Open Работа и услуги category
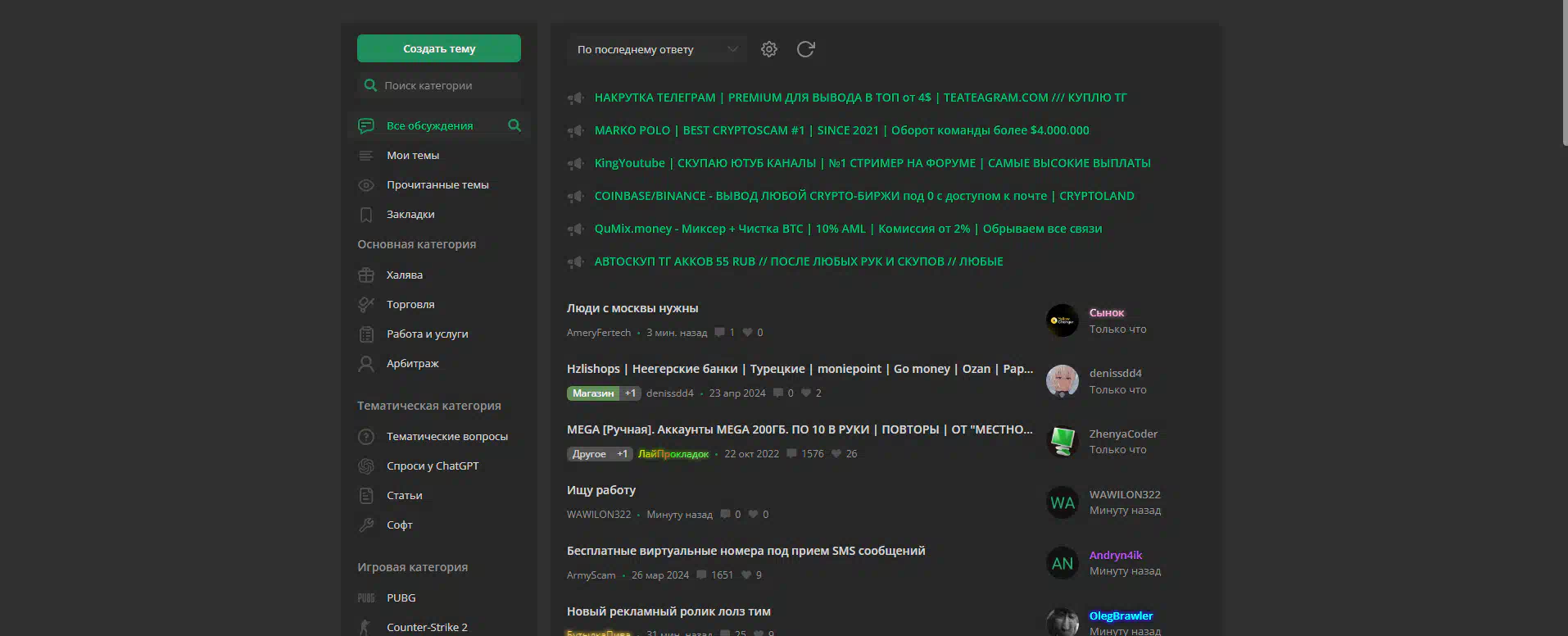Viewport: 1568px width, 636px height. coord(428,334)
